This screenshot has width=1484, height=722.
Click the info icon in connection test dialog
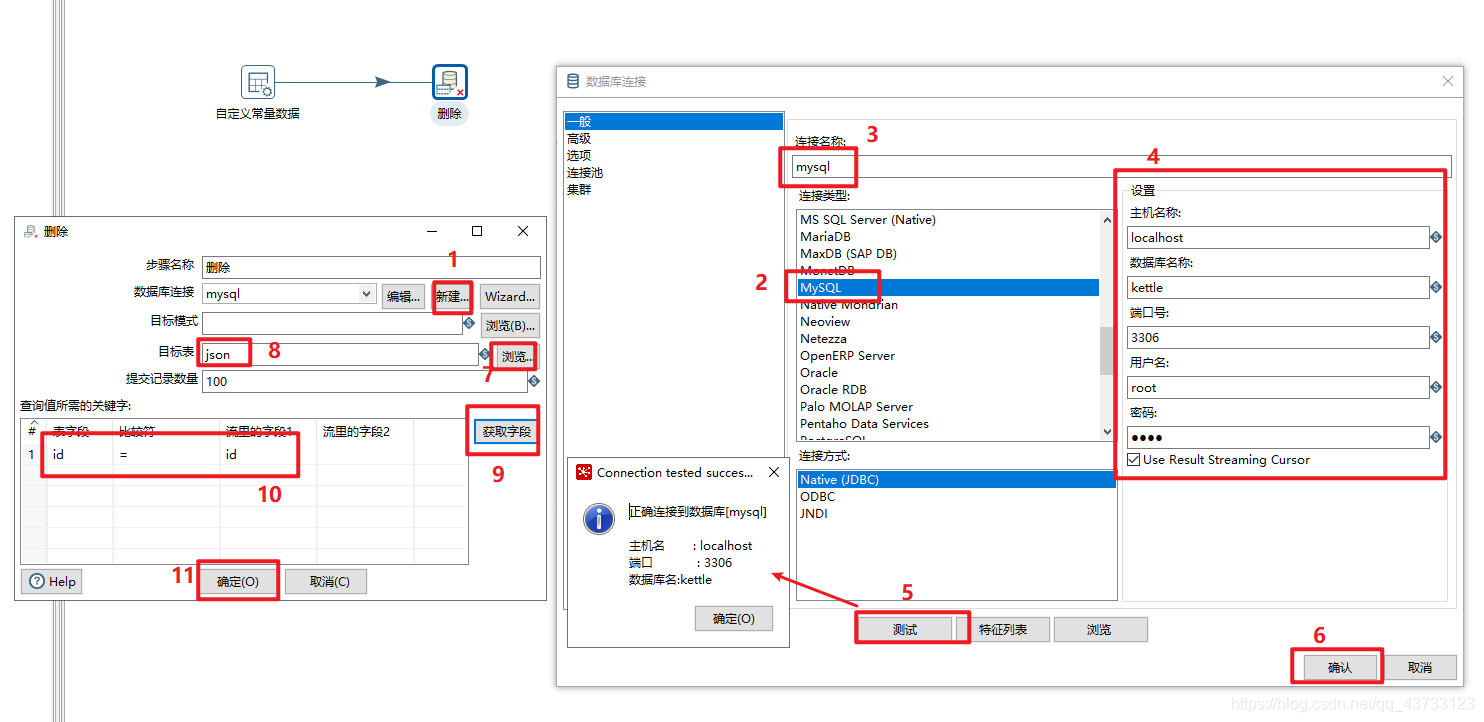click(599, 518)
